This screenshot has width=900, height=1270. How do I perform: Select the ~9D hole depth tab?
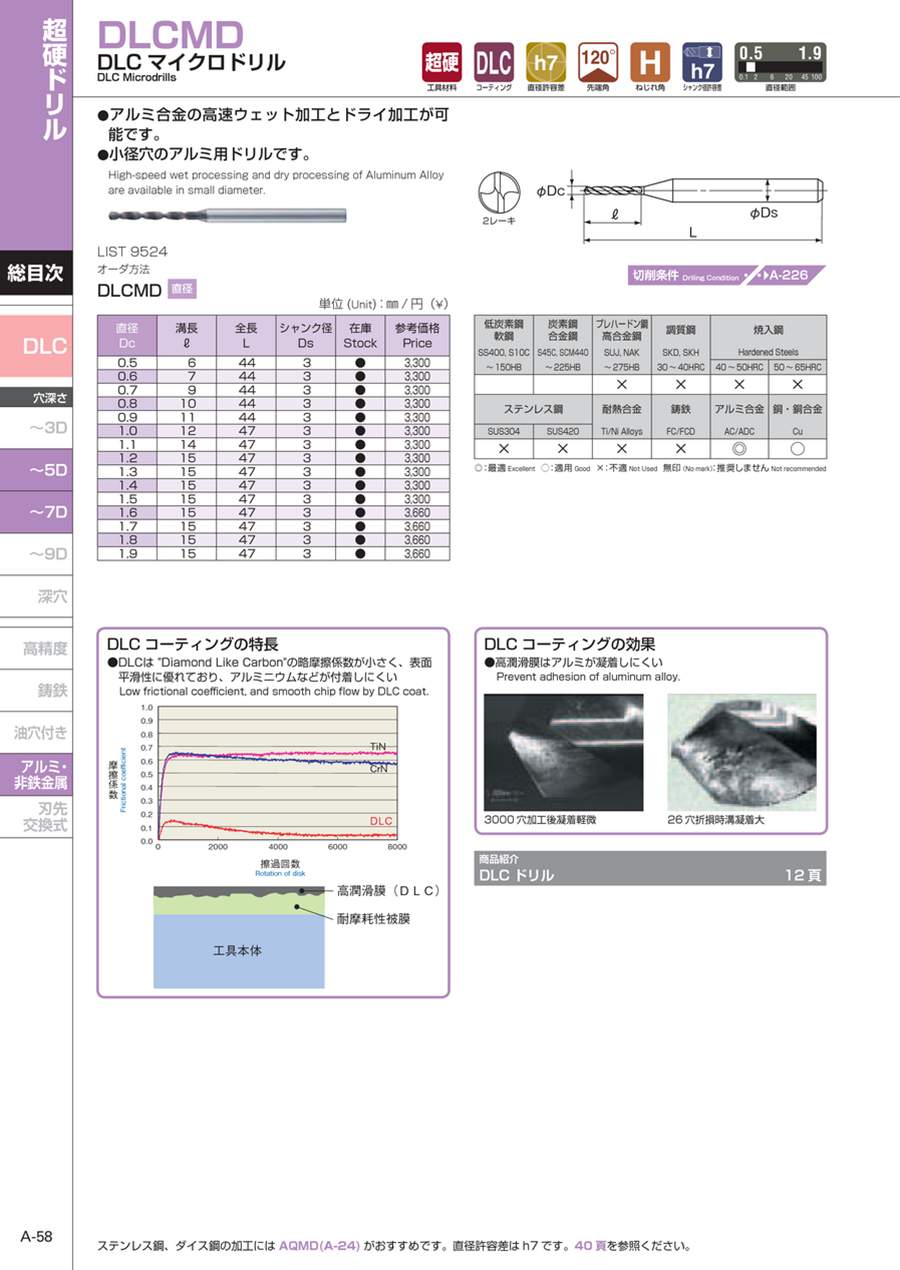(x=36, y=554)
